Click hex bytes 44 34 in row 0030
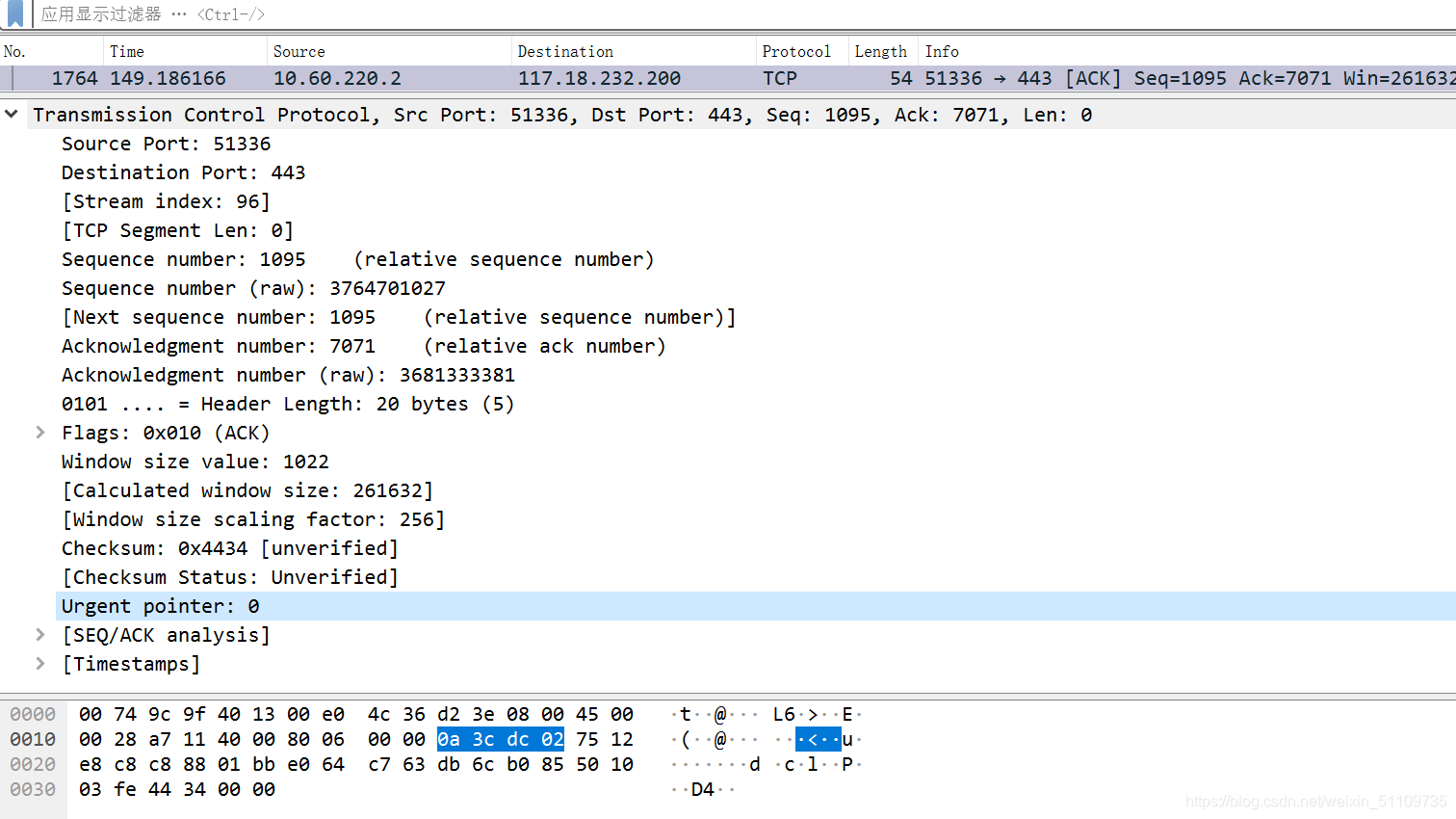This screenshot has width=1456, height=819. (176, 789)
